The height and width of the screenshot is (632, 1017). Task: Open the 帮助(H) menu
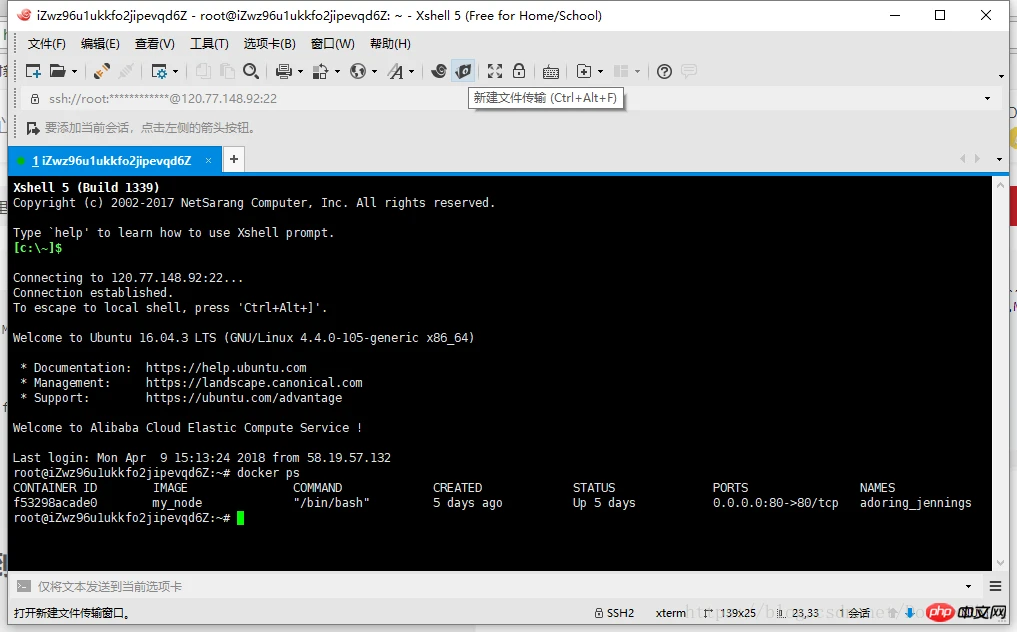pos(390,43)
